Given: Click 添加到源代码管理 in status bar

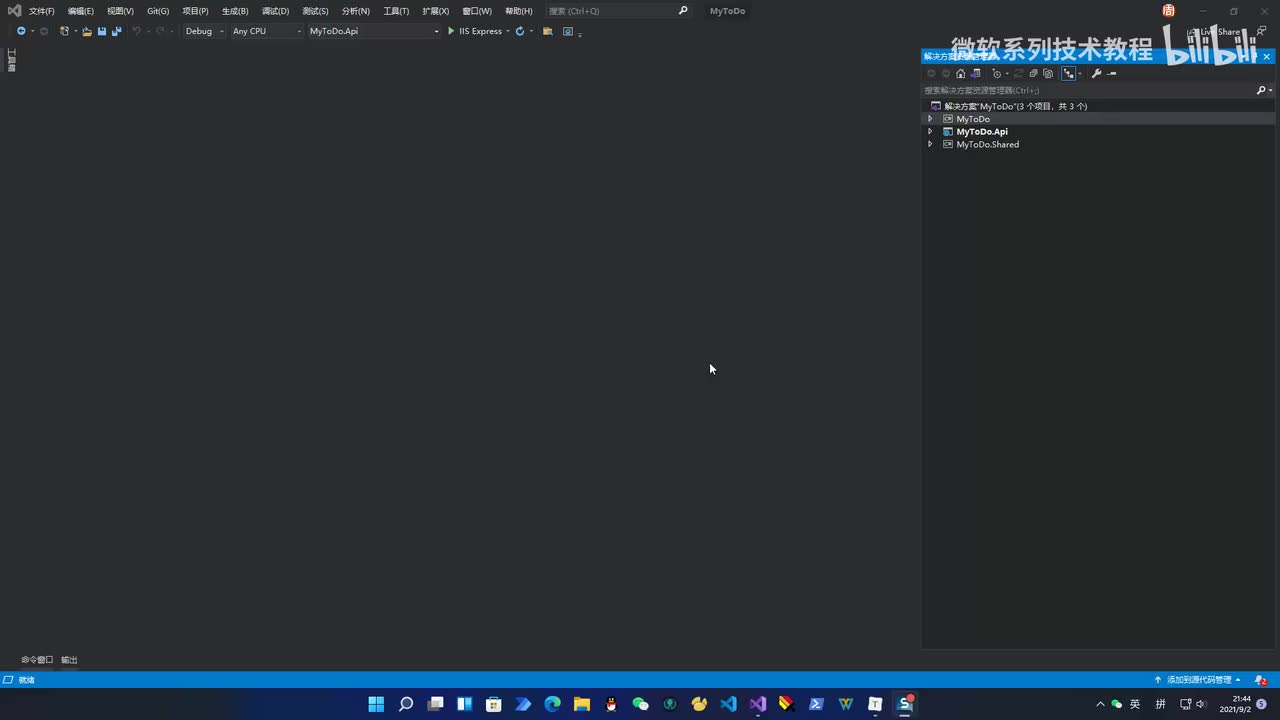Looking at the screenshot, I should tap(1198, 680).
